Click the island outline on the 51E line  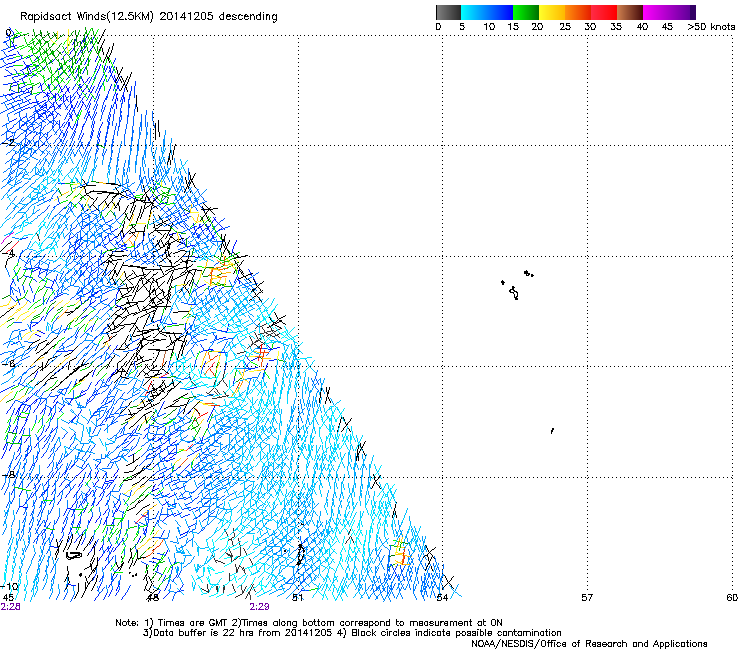[x=300, y=554]
